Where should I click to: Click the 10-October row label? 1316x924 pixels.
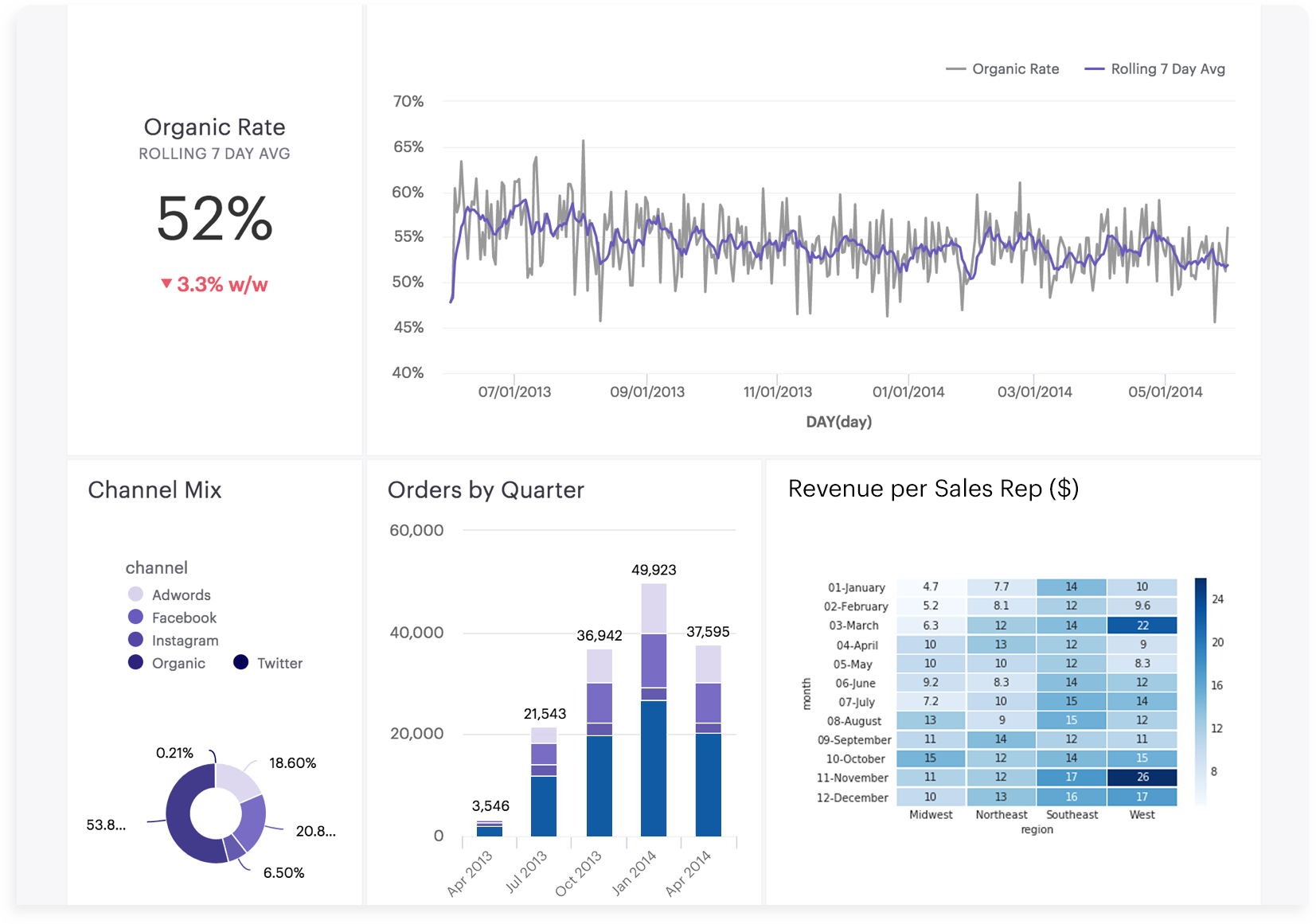[x=856, y=759]
